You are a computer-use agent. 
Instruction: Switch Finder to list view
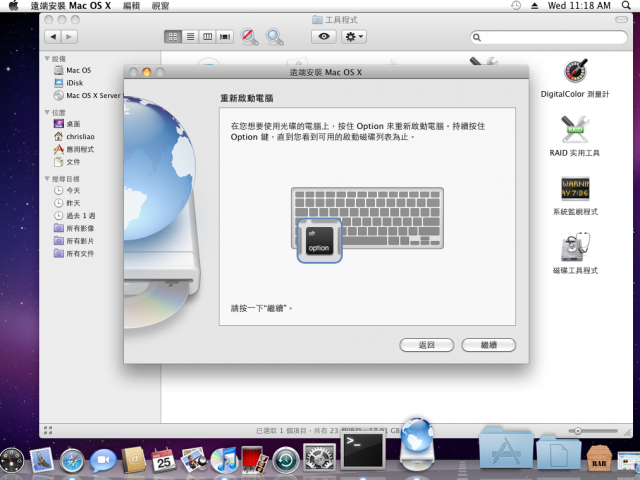[190, 37]
